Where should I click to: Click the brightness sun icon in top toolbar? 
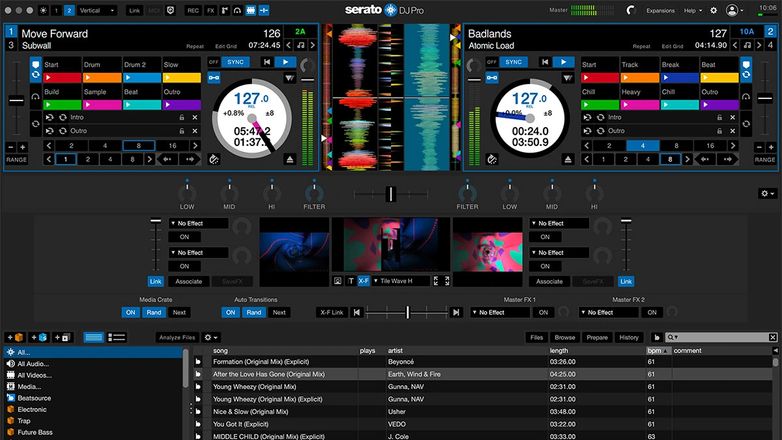43,10
